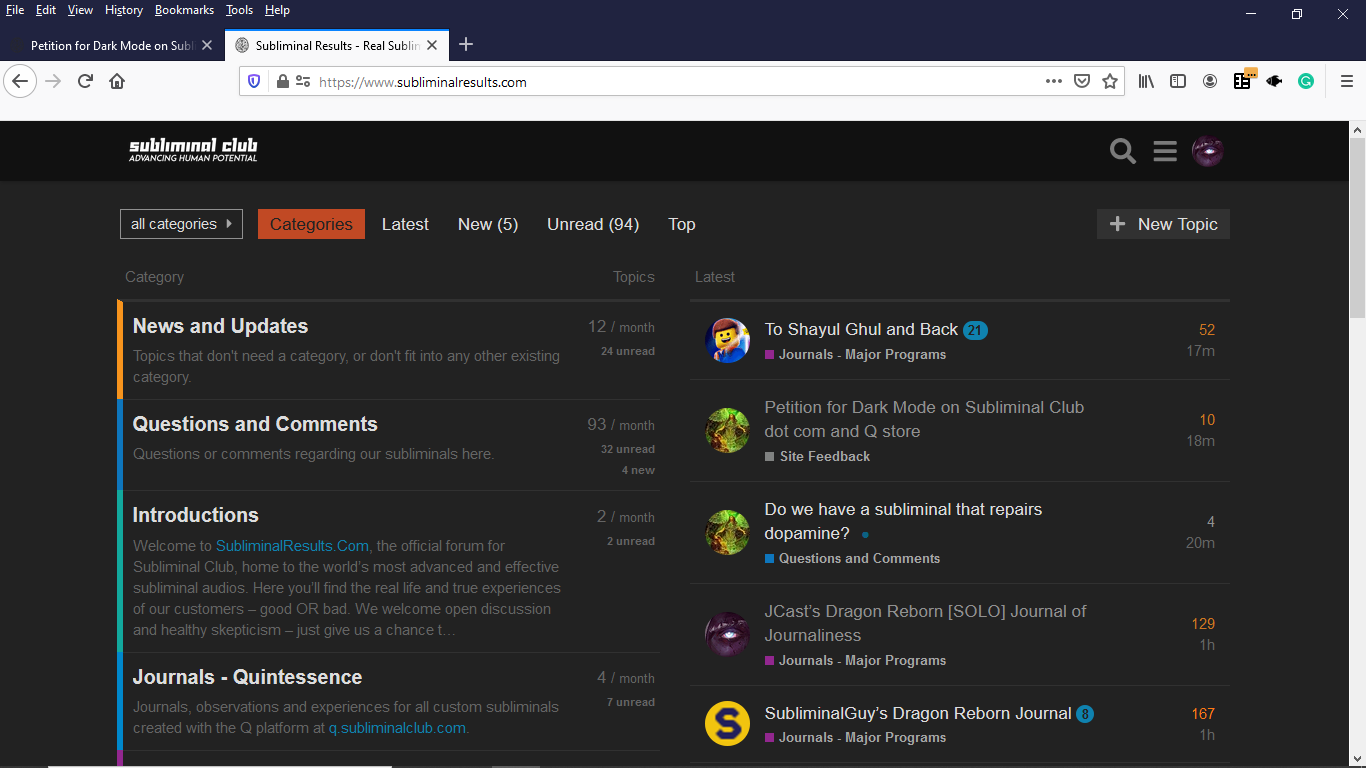Open the Library bookshelf icon

(1146, 81)
